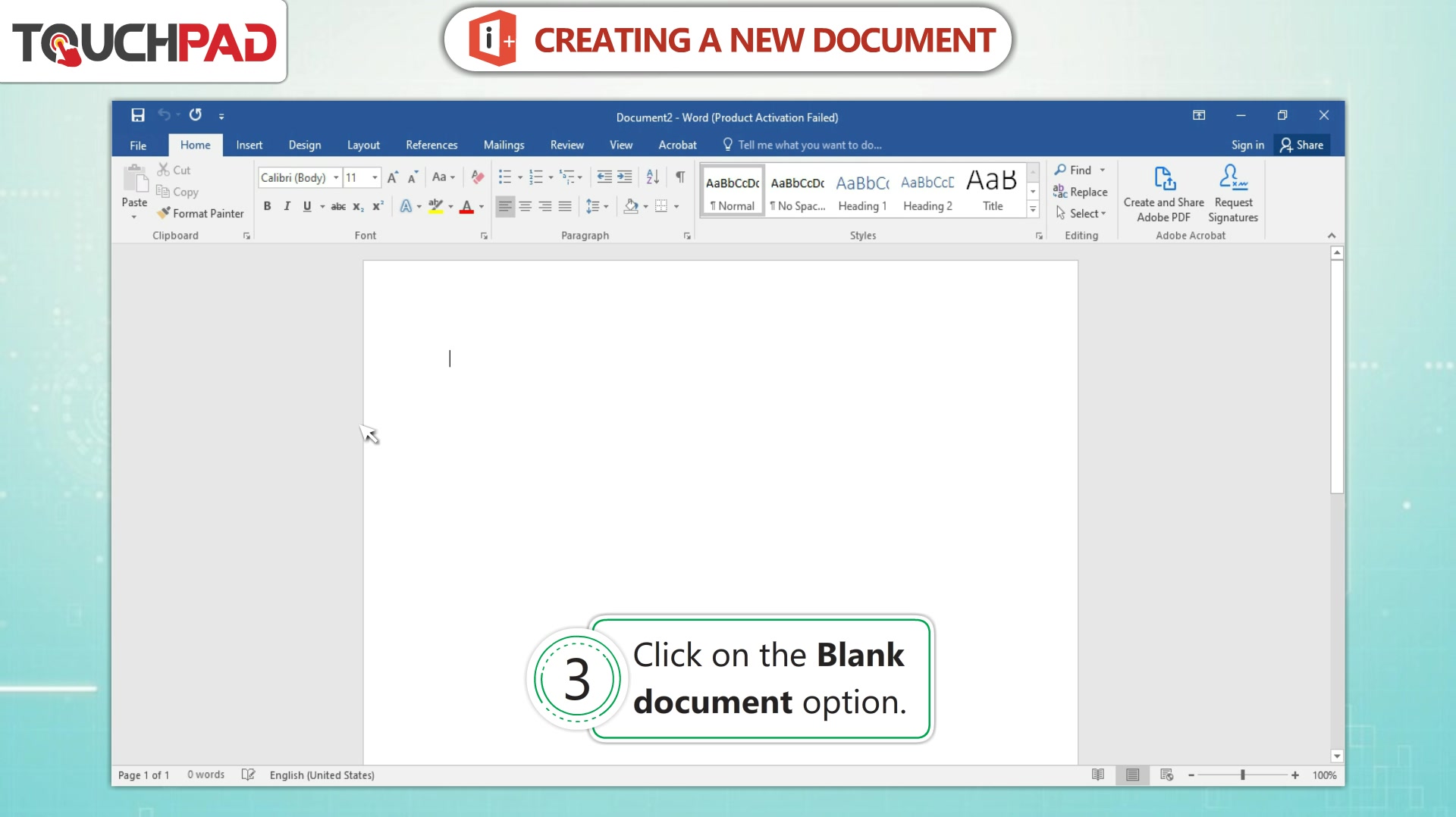Click zoom in plus button
1456x817 pixels.
(1295, 775)
